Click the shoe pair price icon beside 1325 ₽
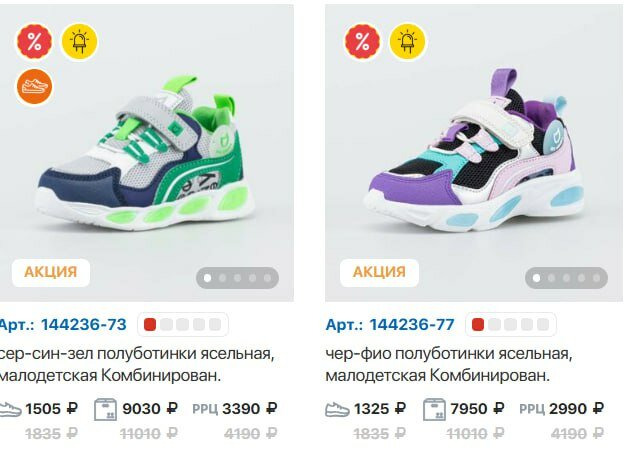This screenshot has width=626, height=459. [x=338, y=408]
